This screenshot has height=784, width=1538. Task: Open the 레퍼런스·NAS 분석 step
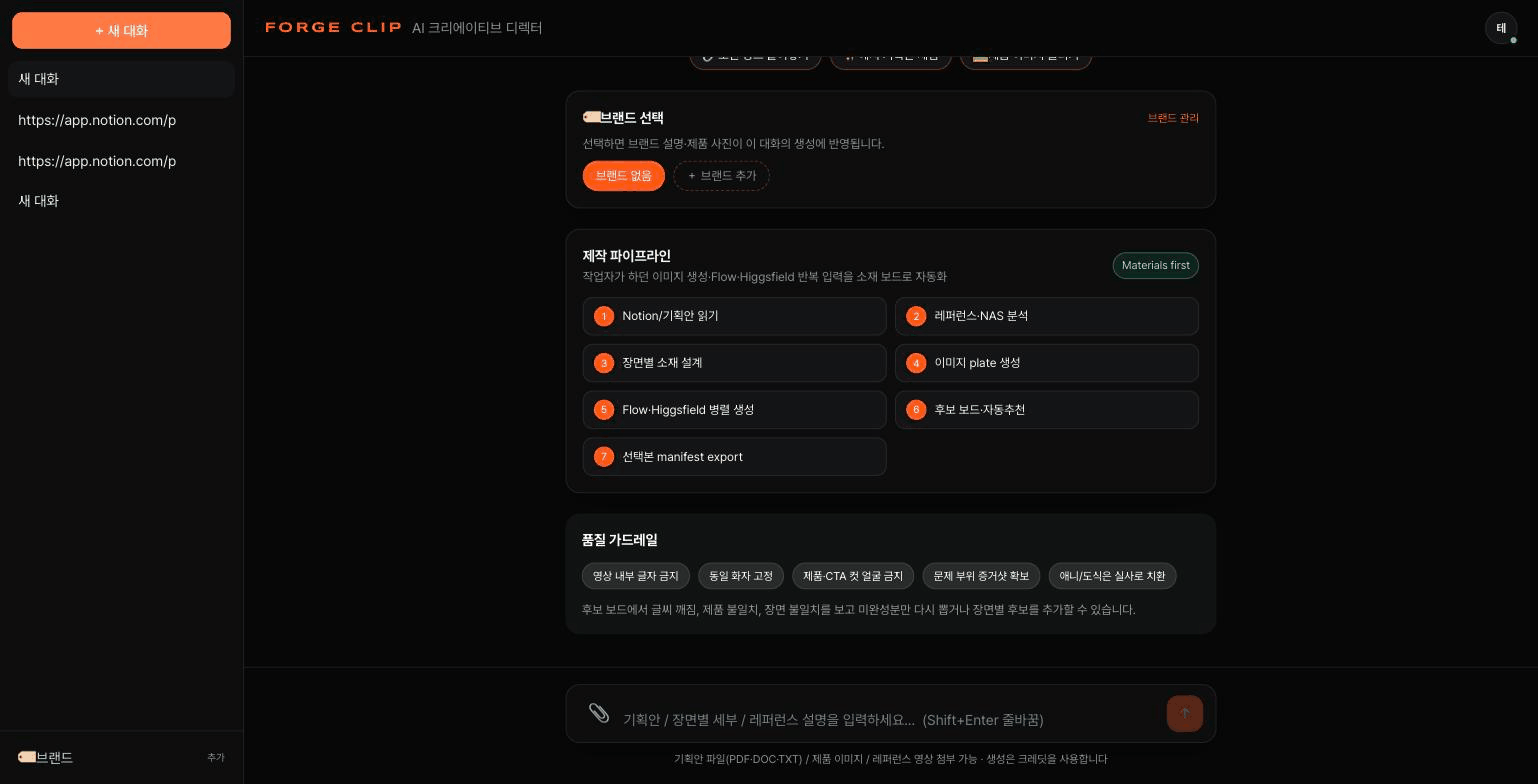1047,316
